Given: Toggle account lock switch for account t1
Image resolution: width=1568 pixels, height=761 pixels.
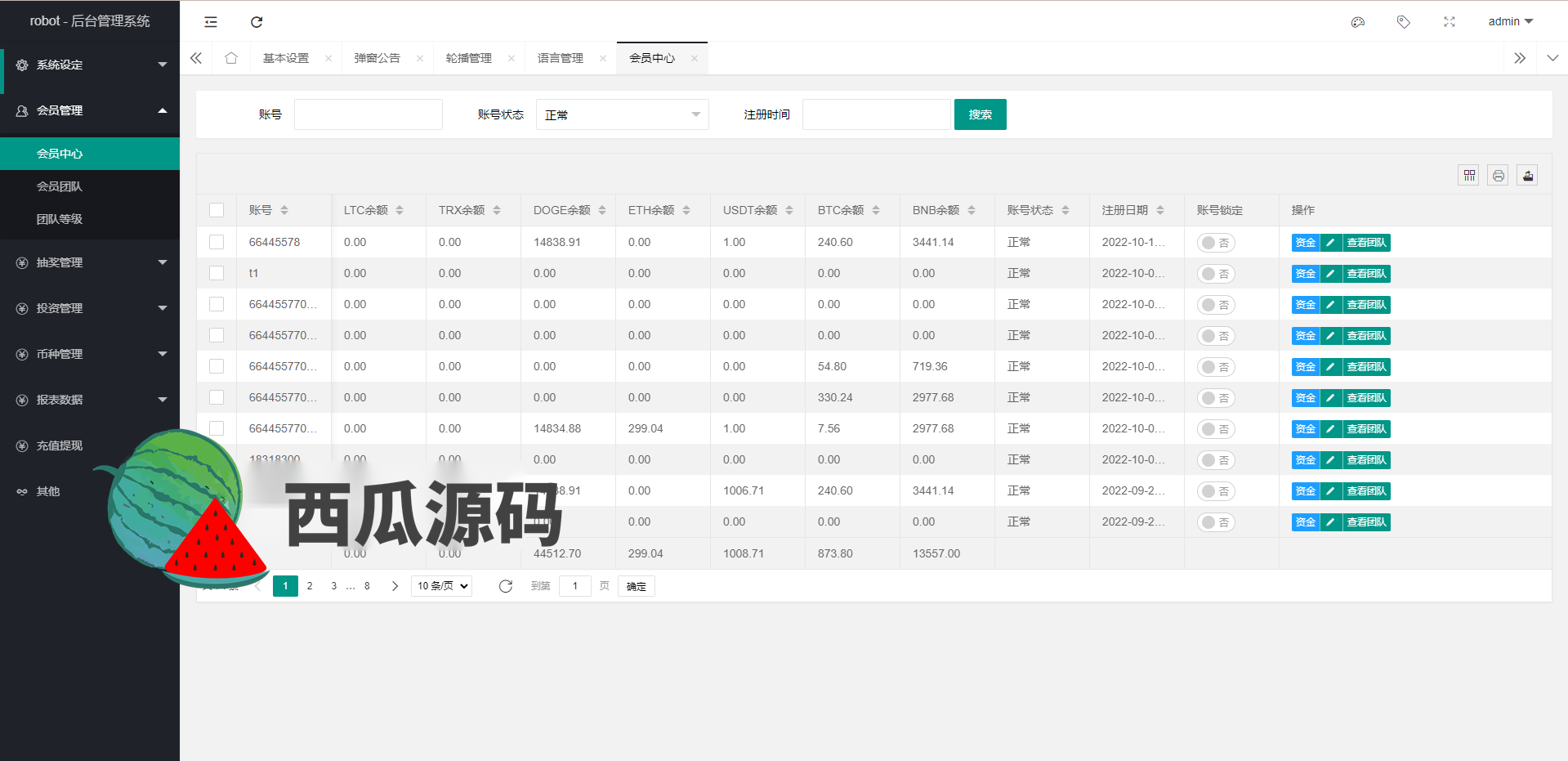Looking at the screenshot, I should (1216, 274).
